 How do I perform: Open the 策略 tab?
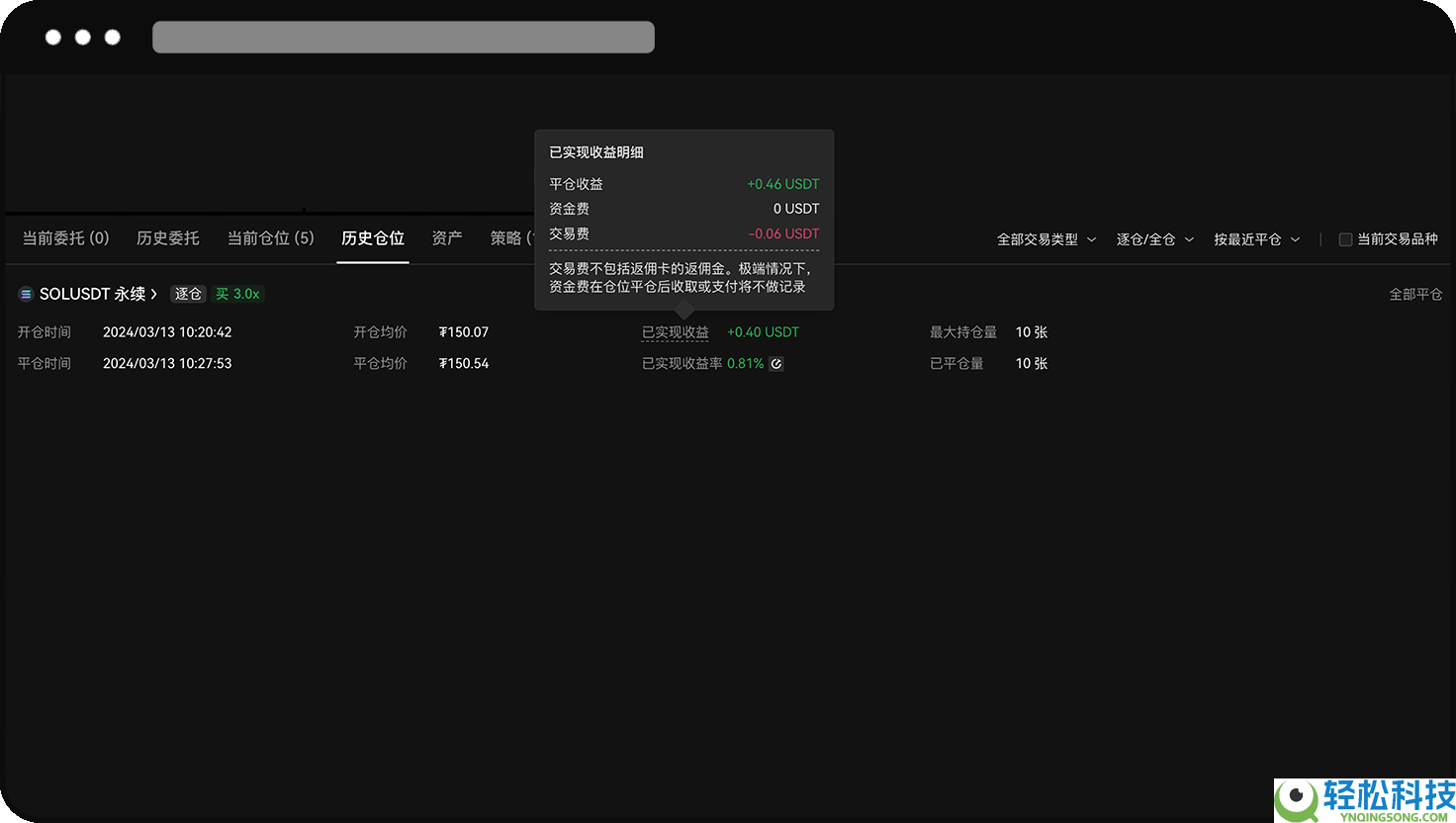click(x=511, y=238)
